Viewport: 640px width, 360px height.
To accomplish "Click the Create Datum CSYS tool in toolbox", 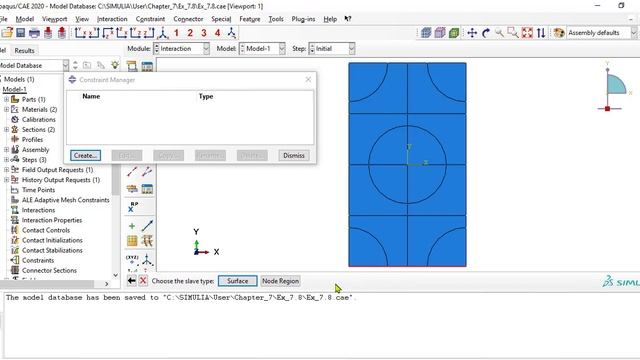I will (147, 259).
